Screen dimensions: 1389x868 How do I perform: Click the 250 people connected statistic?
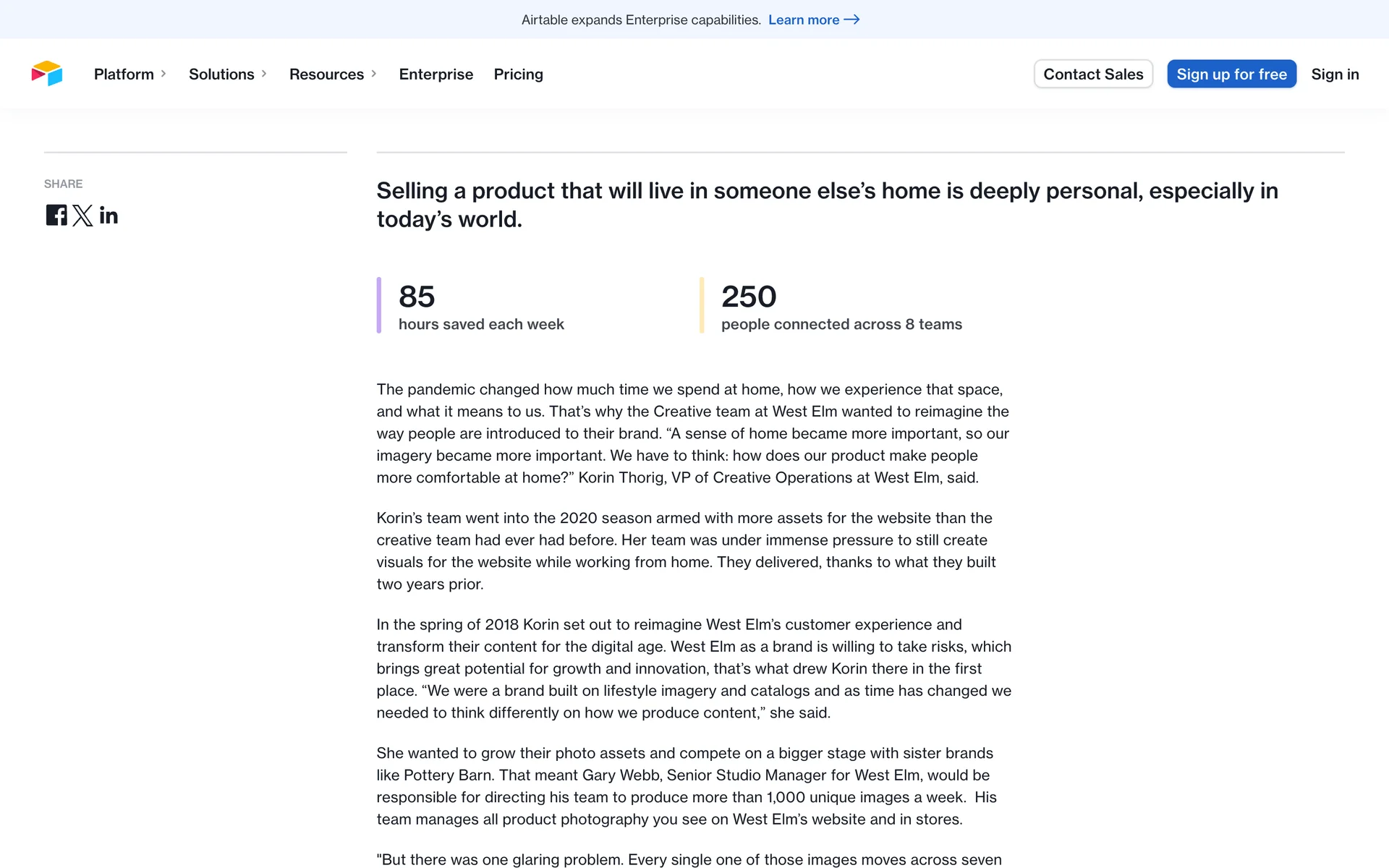(749, 297)
